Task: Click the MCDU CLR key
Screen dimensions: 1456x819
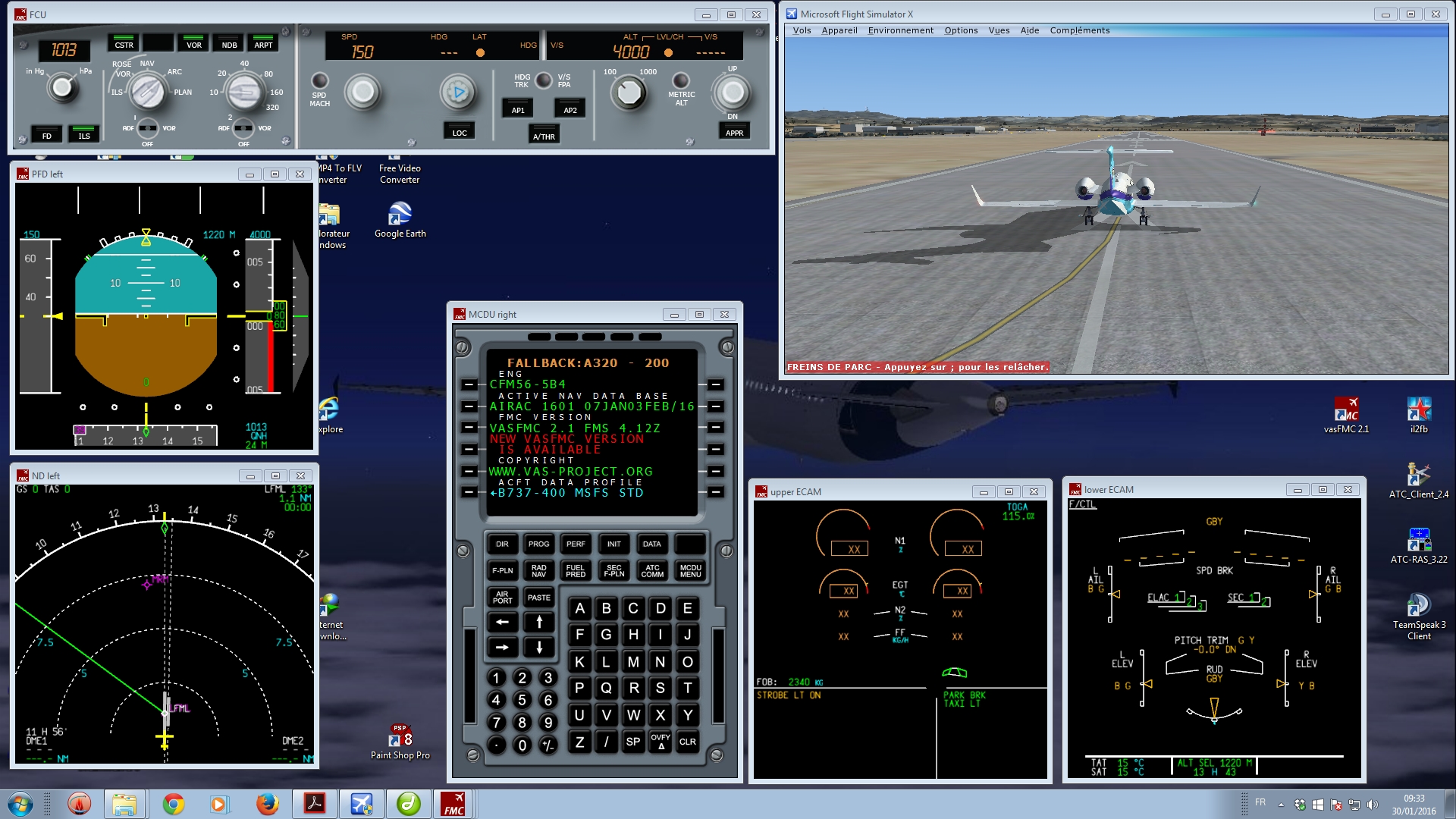Action: click(x=687, y=742)
